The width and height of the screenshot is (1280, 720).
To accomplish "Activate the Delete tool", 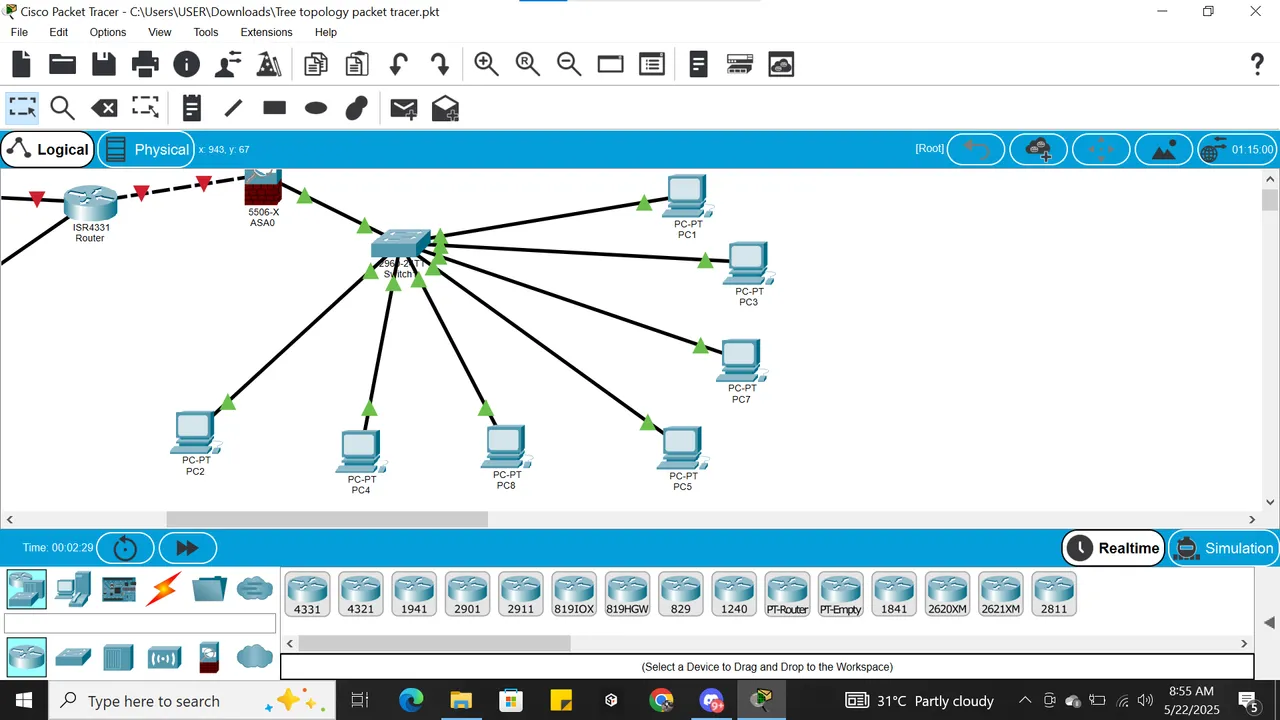I will pyautogui.click(x=104, y=108).
